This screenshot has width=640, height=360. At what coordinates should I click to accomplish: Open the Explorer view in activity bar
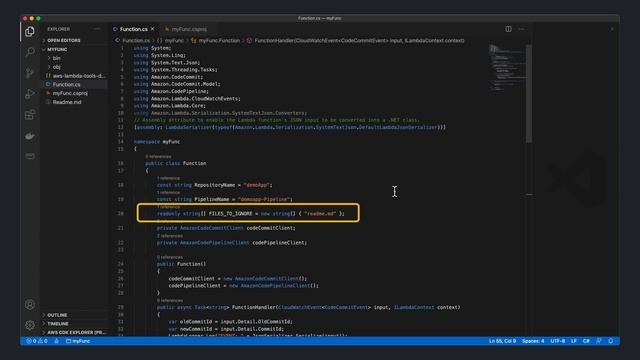click(x=30, y=31)
